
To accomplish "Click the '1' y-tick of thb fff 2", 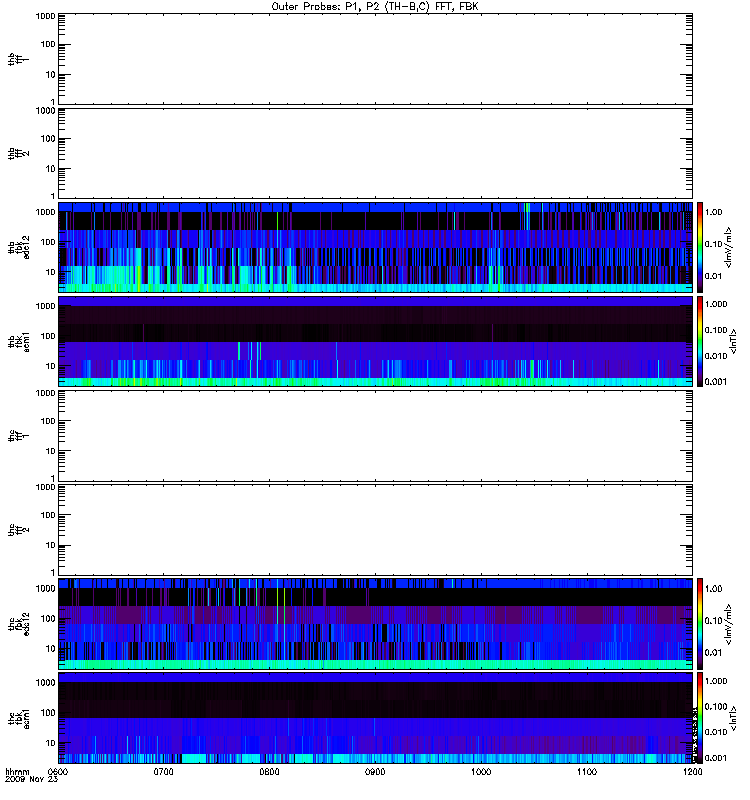I will pos(53,196).
